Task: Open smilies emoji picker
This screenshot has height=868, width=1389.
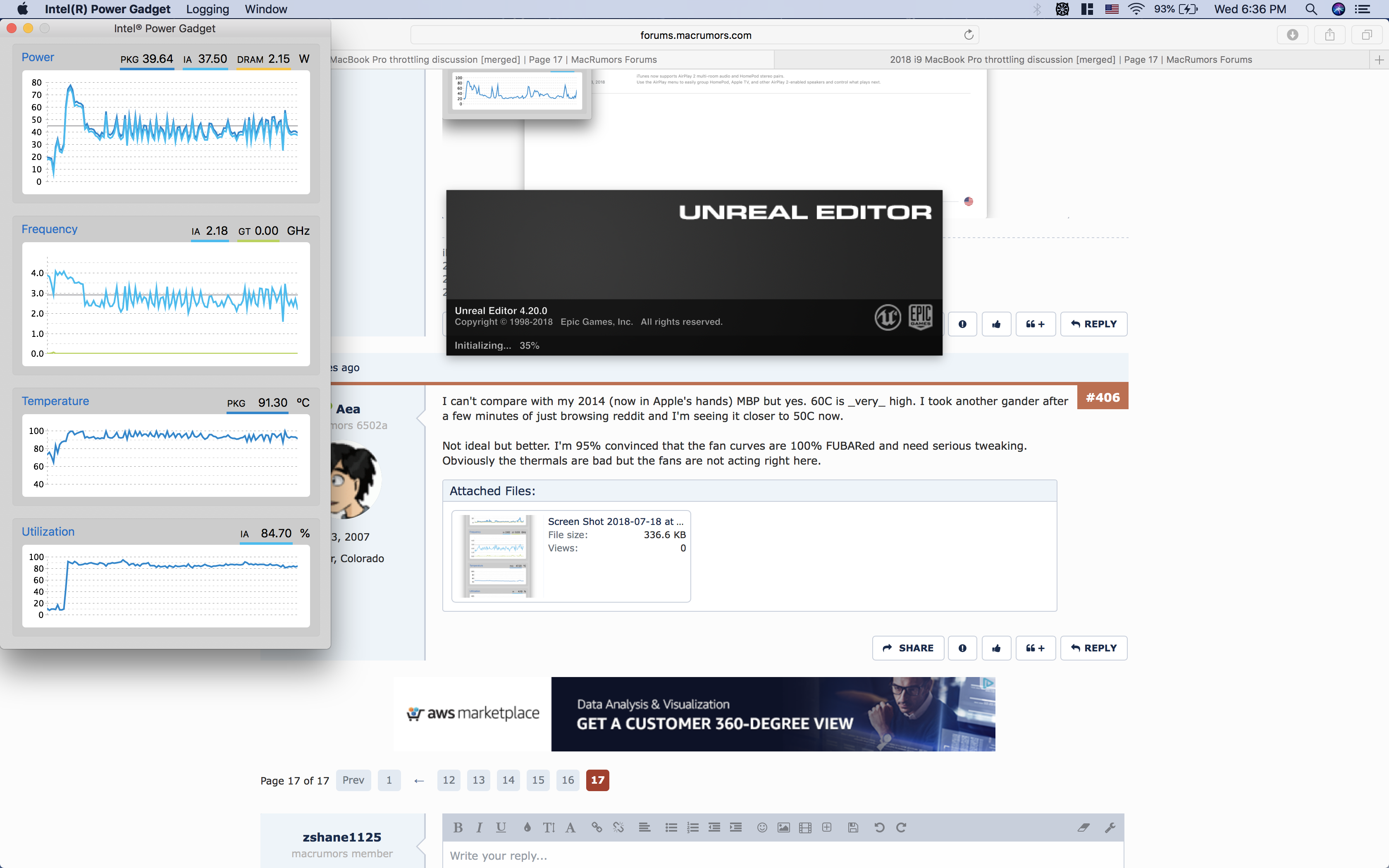Action: pyautogui.click(x=761, y=827)
